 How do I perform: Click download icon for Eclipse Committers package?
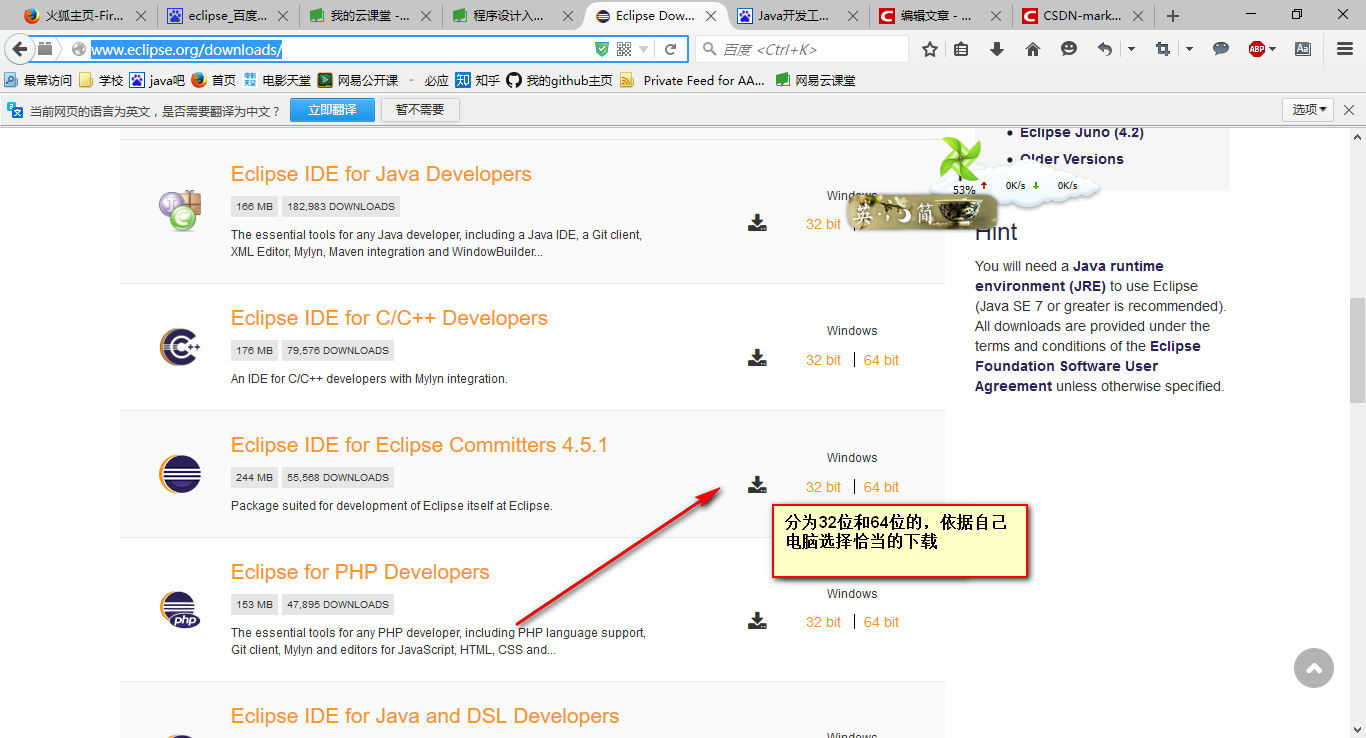(x=757, y=486)
